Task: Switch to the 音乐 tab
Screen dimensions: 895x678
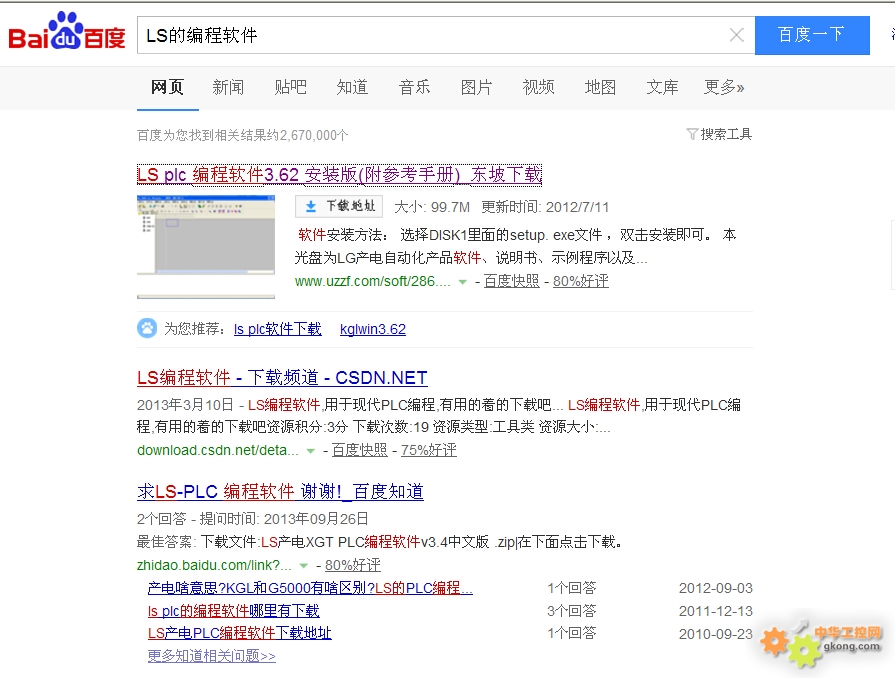Action: click(414, 87)
